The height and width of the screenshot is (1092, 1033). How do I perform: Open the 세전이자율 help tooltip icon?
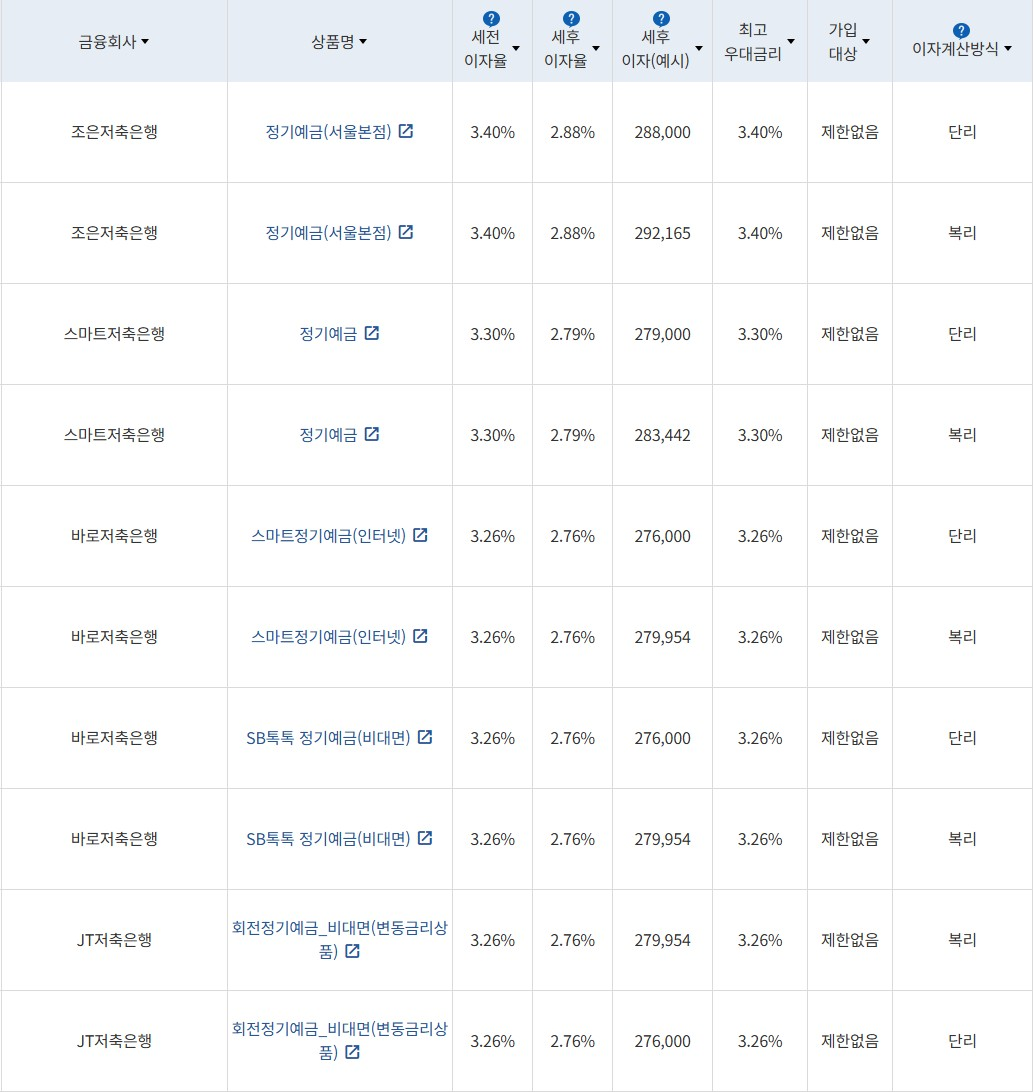tap(489, 16)
